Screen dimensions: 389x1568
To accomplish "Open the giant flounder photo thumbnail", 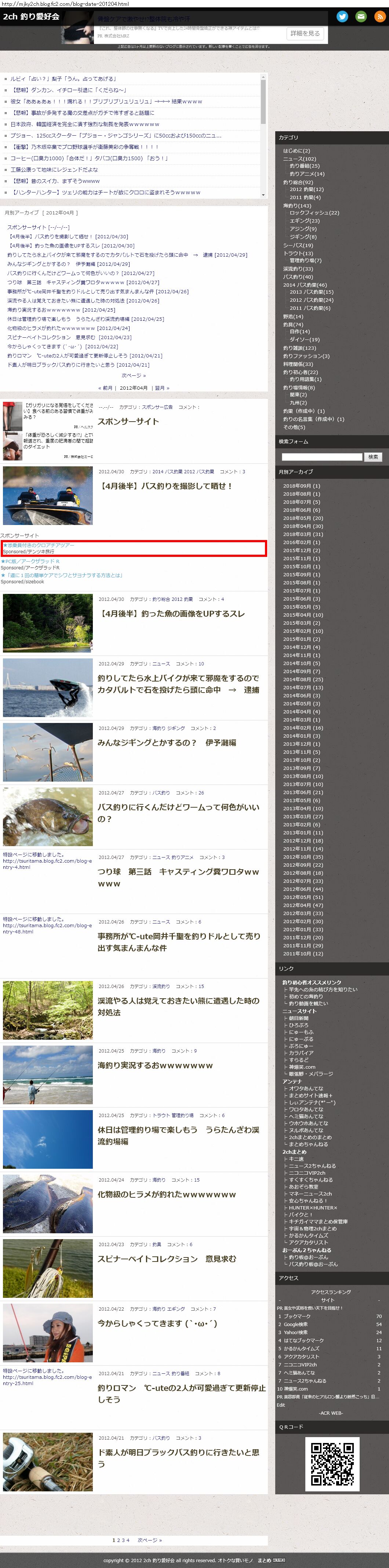I will tap(48, 1204).
